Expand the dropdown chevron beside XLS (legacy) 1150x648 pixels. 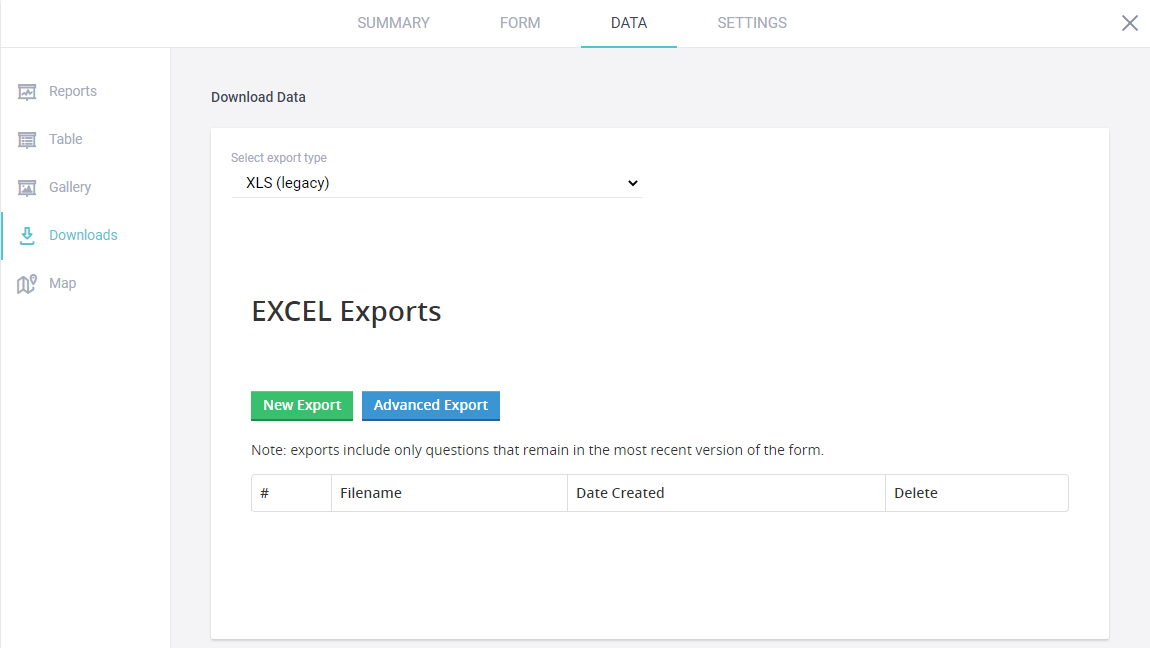tap(631, 183)
